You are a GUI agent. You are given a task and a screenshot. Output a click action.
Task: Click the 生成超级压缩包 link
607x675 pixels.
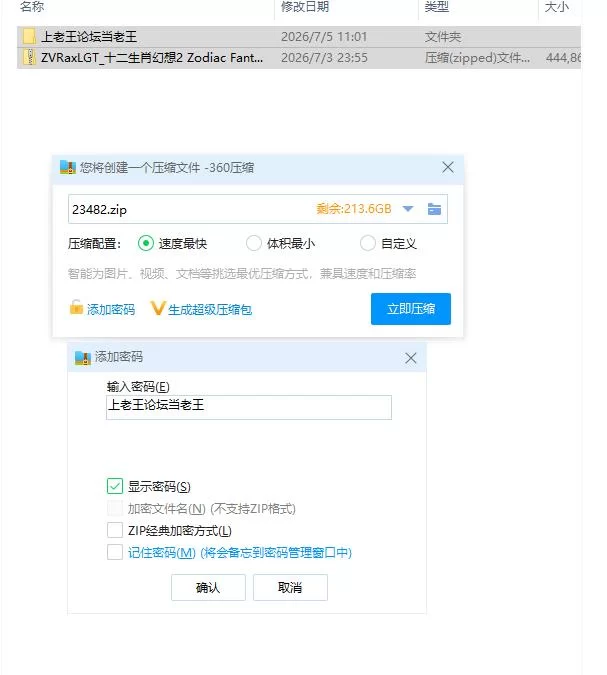pos(210,310)
